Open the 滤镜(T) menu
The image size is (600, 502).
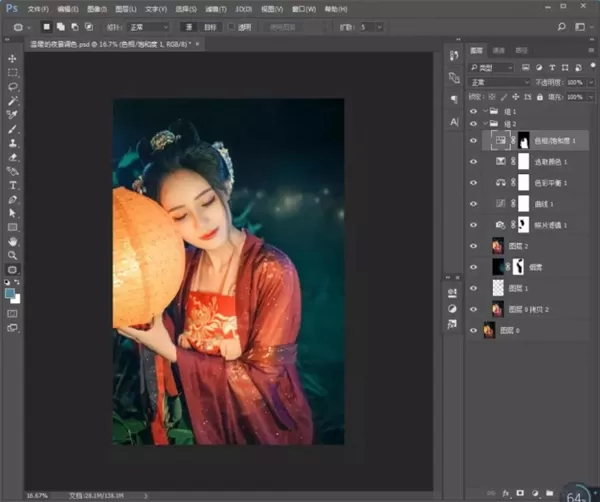(216, 9)
